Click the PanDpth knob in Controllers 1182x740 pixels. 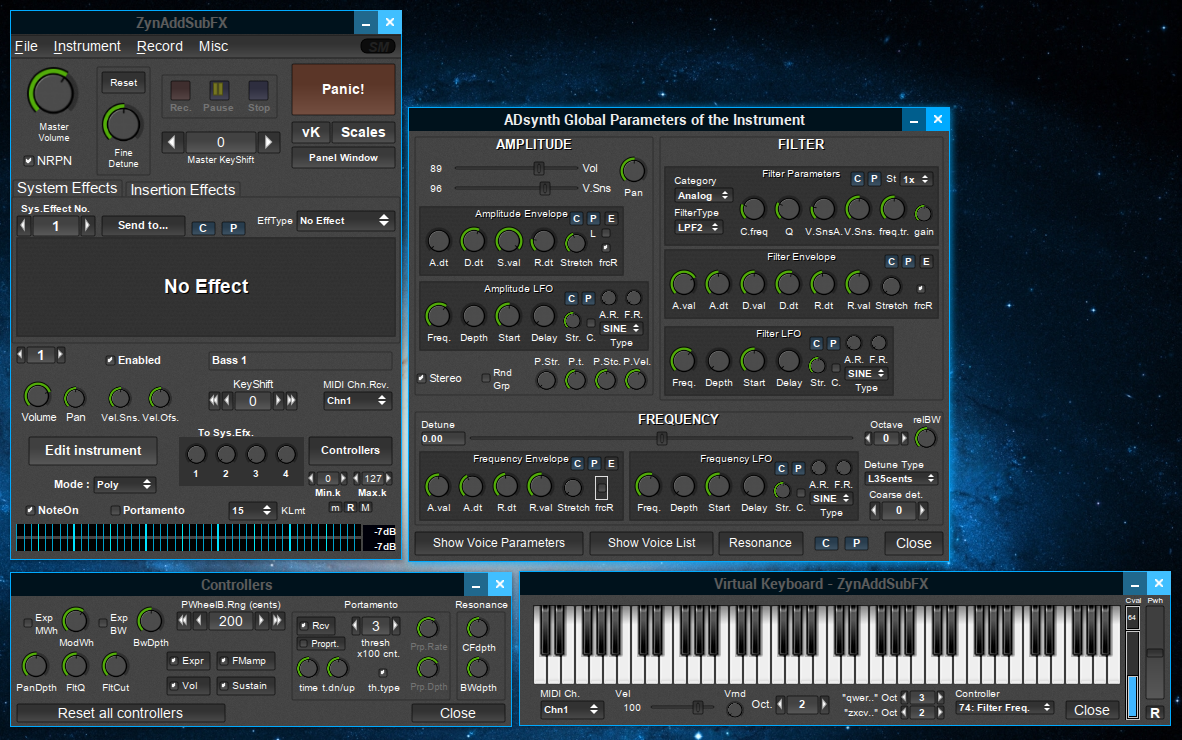[x=35, y=666]
